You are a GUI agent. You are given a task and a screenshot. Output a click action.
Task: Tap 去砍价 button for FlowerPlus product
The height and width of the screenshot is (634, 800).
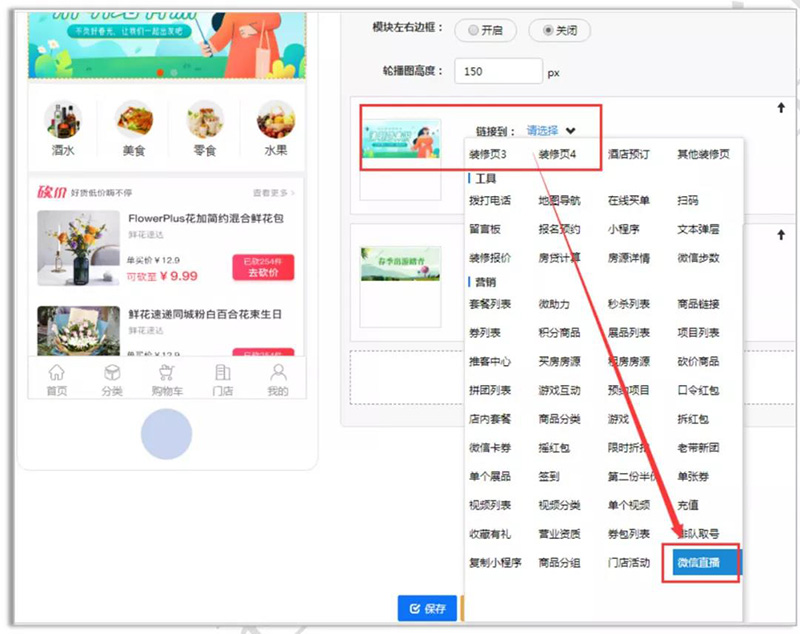point(263,267)
